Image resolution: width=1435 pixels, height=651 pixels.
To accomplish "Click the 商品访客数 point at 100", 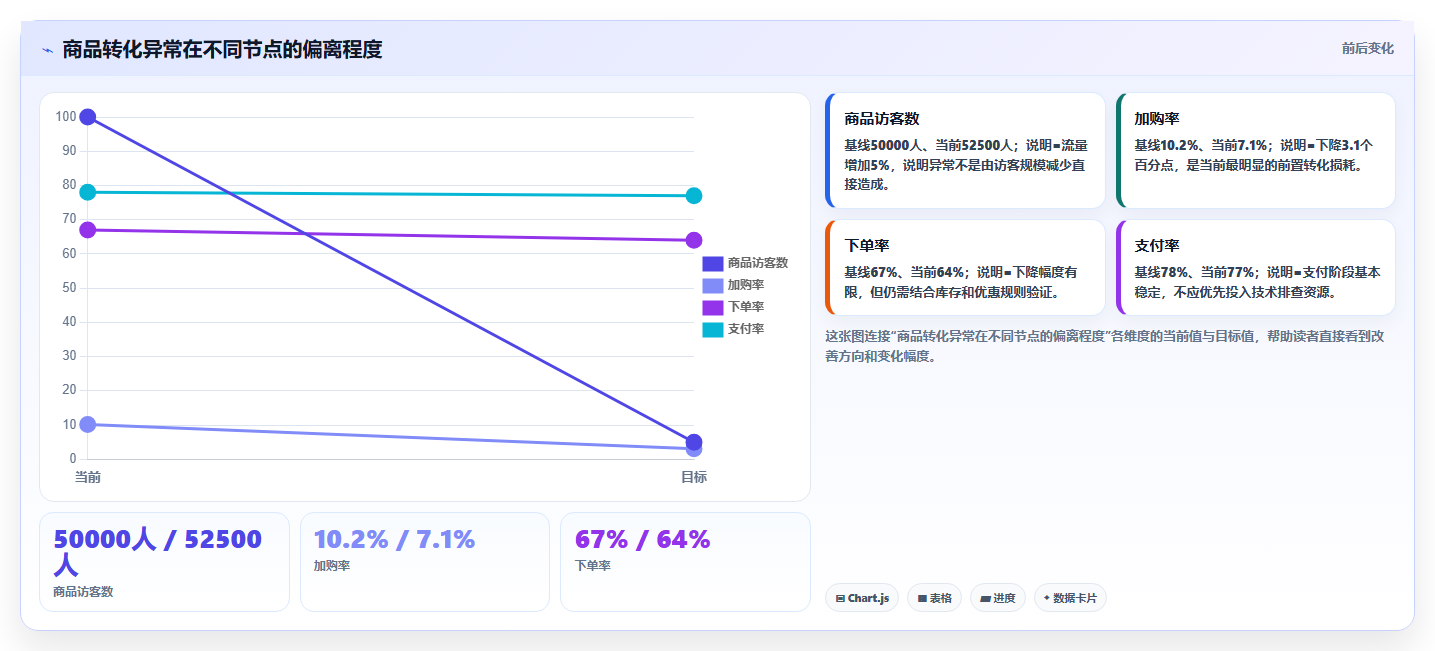I will click(88, 117).
